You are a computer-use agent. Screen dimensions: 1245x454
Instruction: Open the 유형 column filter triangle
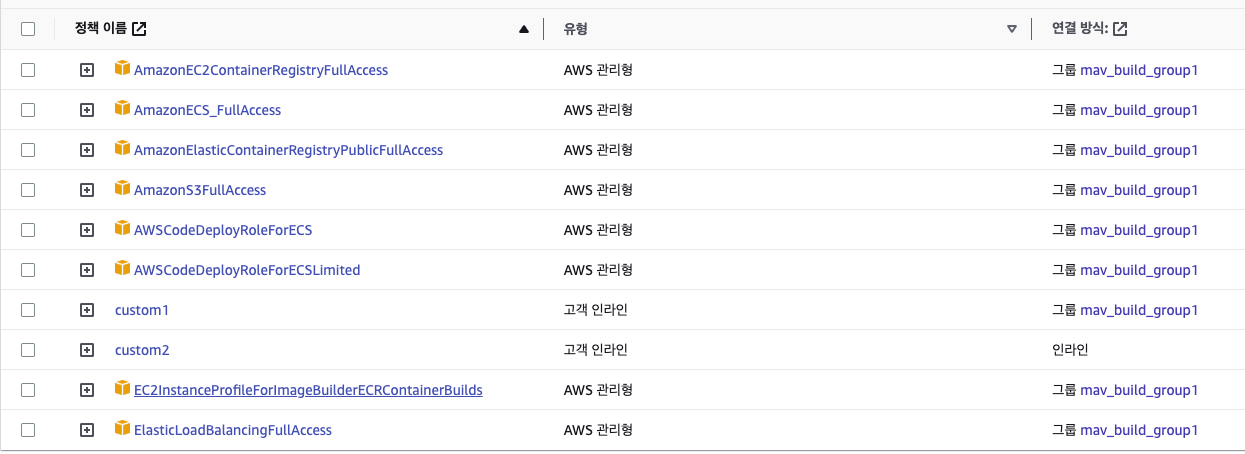(1012, 30)
